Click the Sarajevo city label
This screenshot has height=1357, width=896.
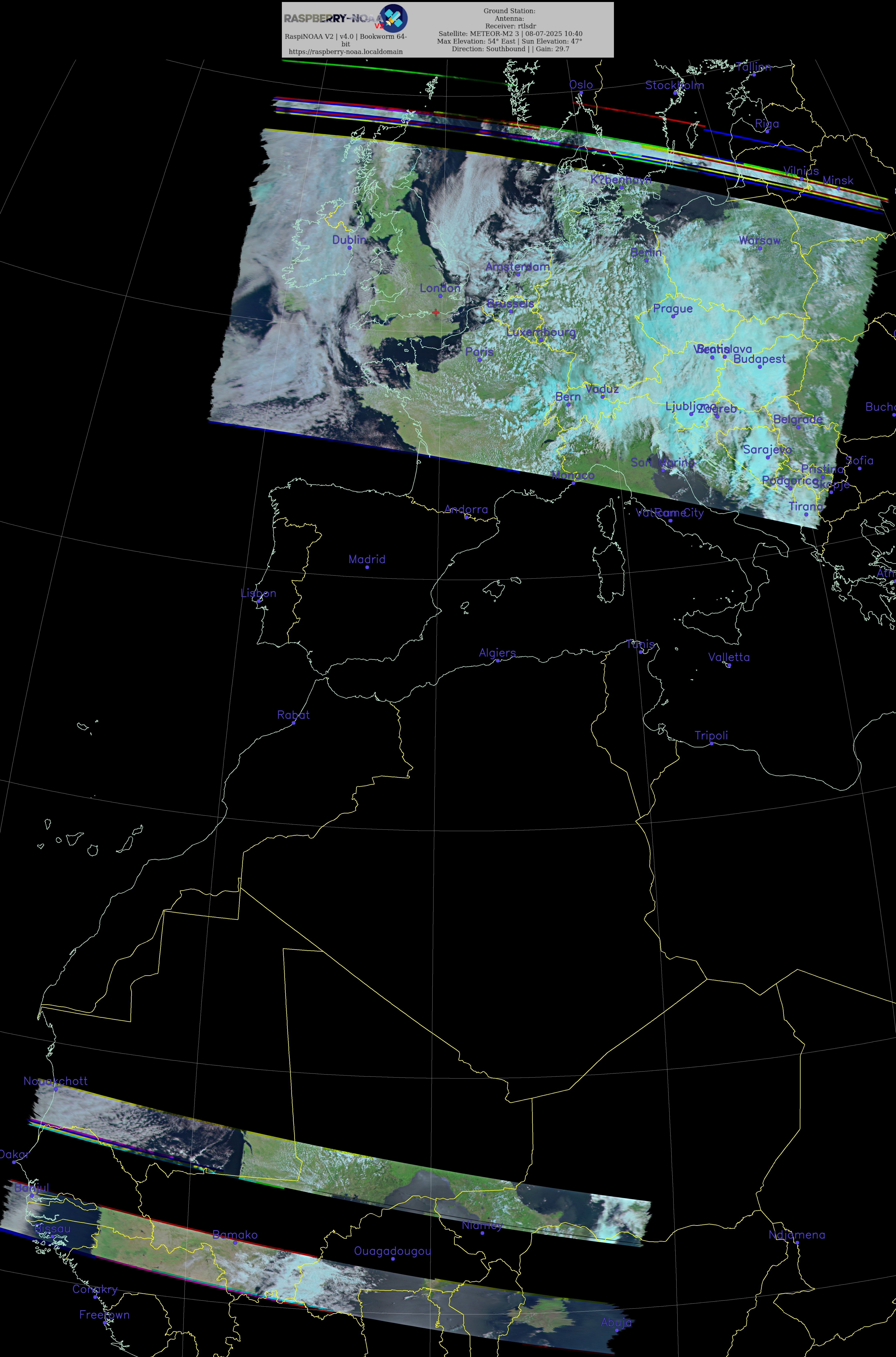tap(767, 450)
